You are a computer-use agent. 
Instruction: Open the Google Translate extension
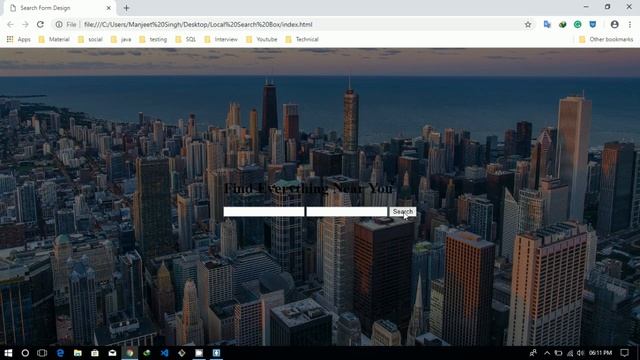coord(547,24)
